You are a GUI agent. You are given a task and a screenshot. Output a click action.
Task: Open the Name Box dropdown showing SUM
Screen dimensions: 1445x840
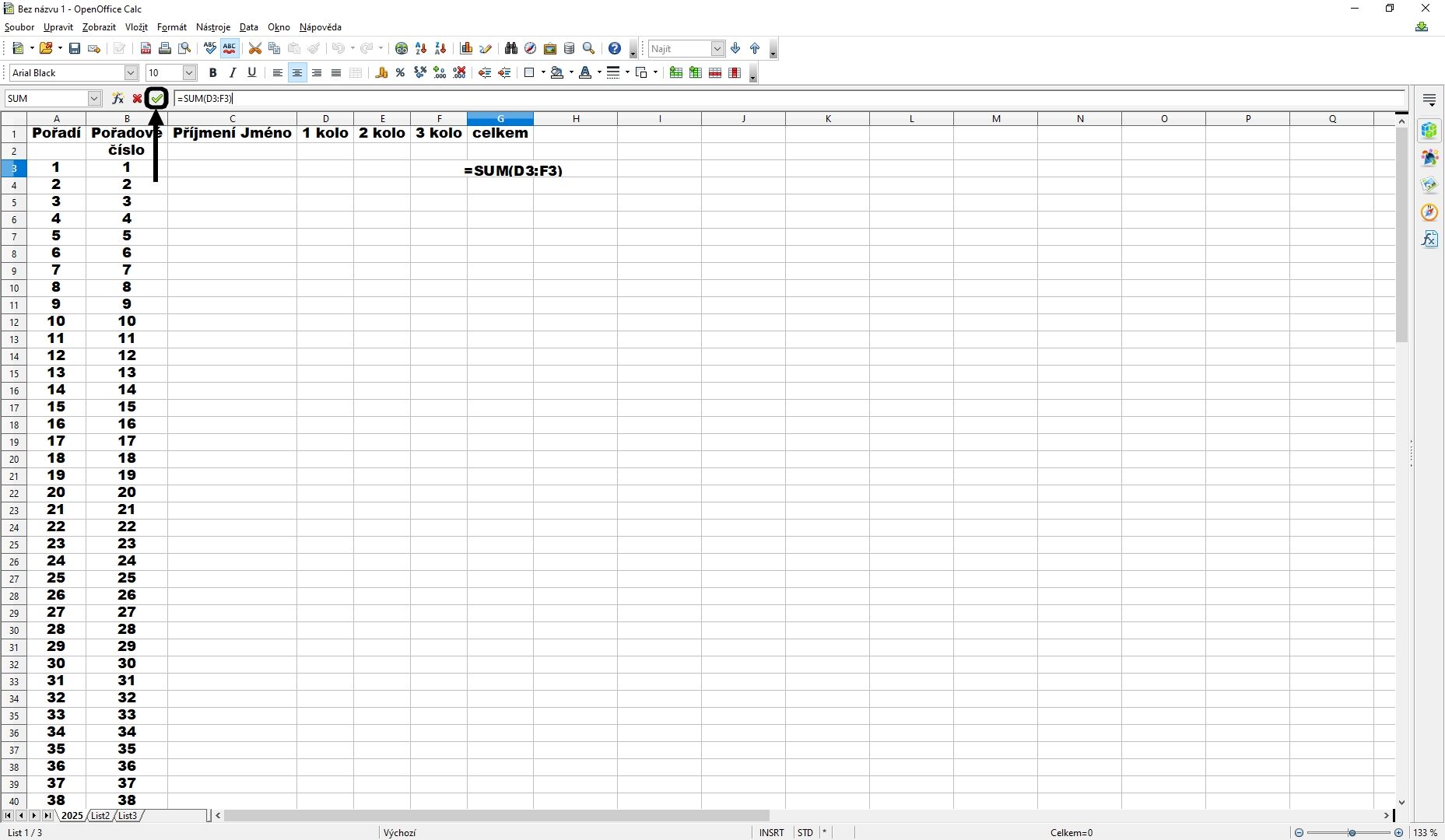pos(94,98)
